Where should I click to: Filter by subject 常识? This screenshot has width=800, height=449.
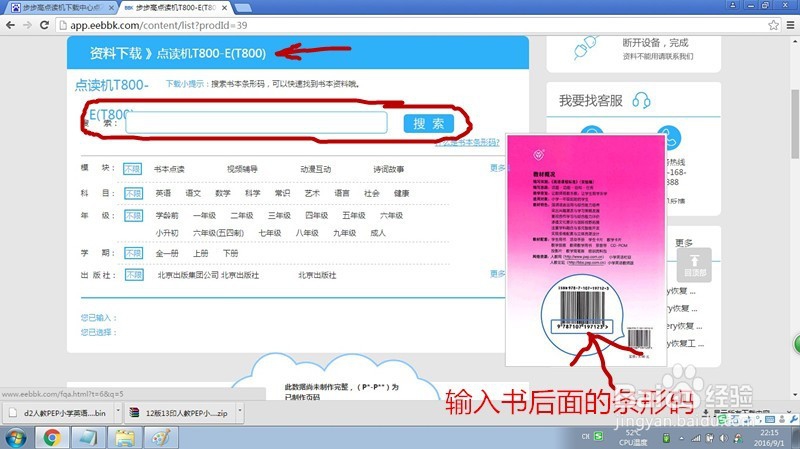[282, 193]
